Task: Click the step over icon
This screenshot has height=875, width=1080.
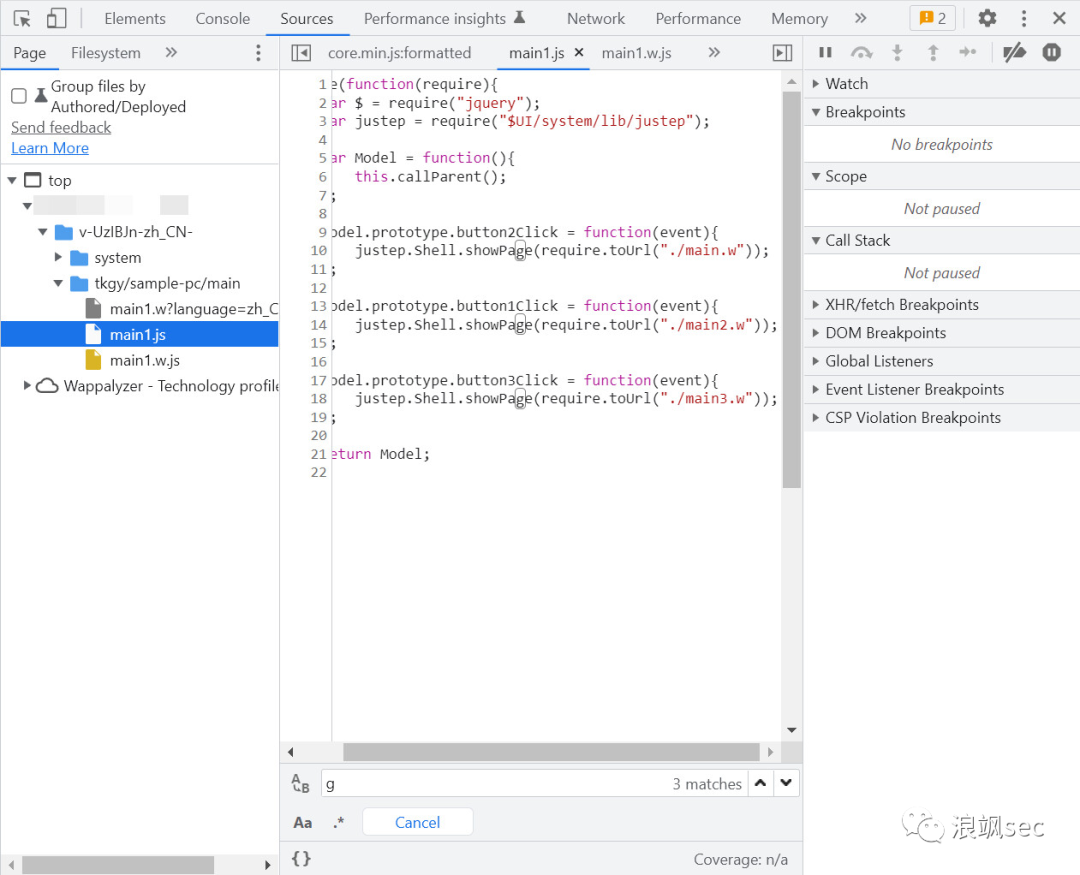Action: click(862, 52)
